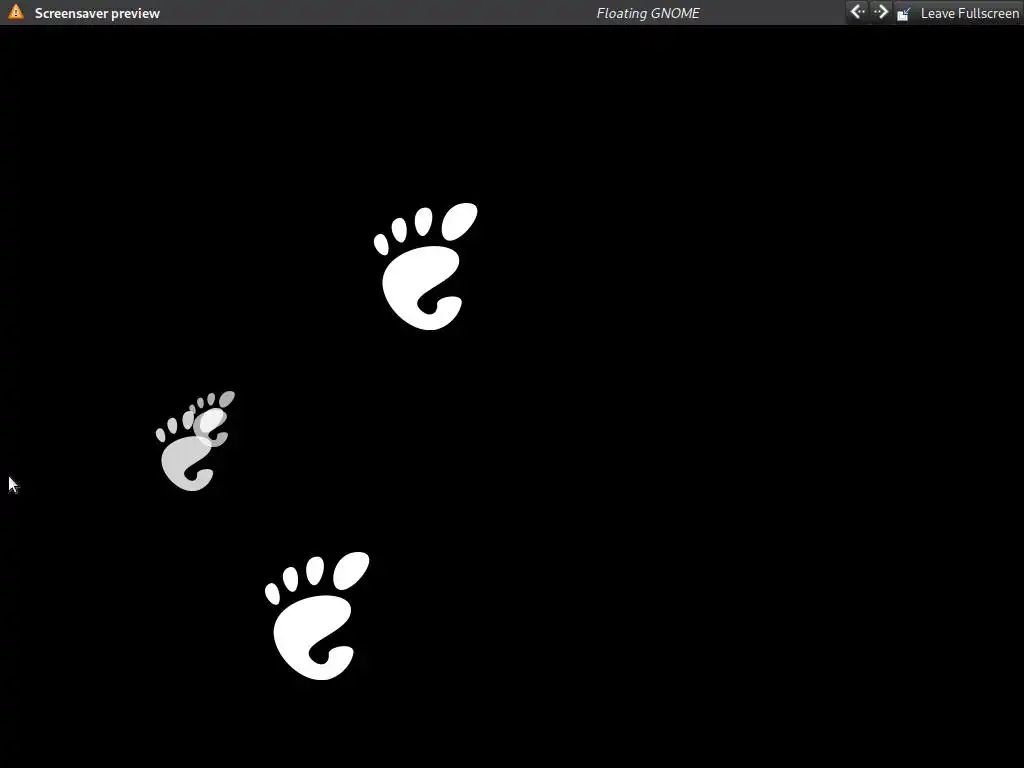Click the 'Floating GNOME' title text
This screenshot has width=1024, height=768.
648,13
